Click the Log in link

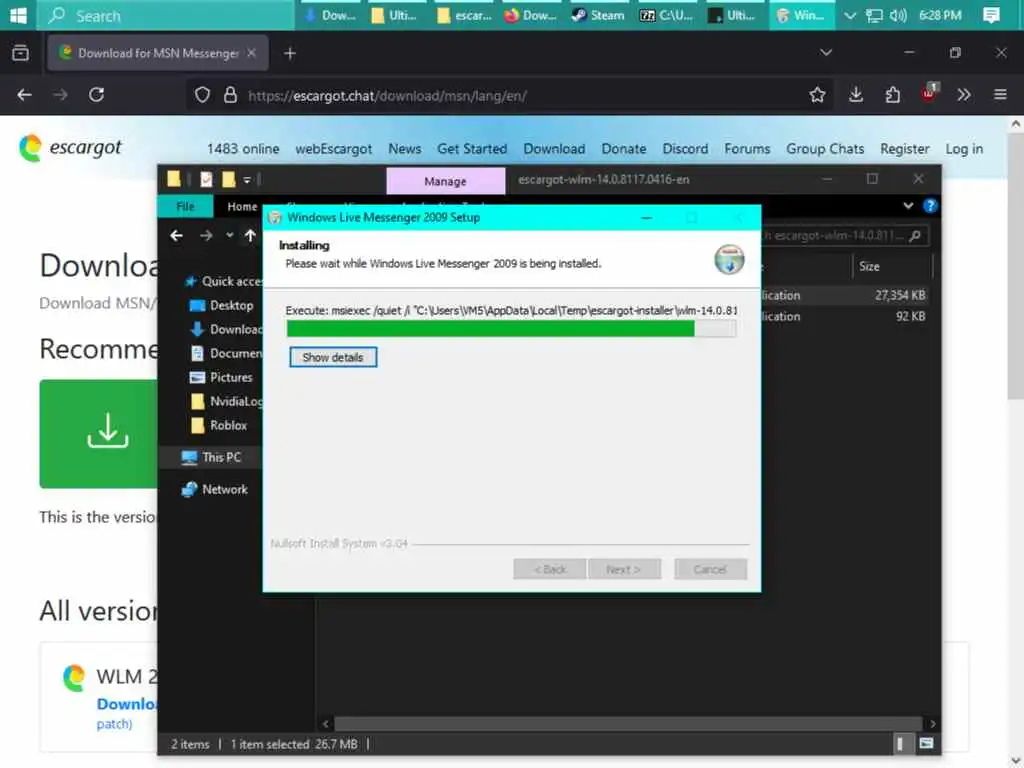[x=964, y=149]
